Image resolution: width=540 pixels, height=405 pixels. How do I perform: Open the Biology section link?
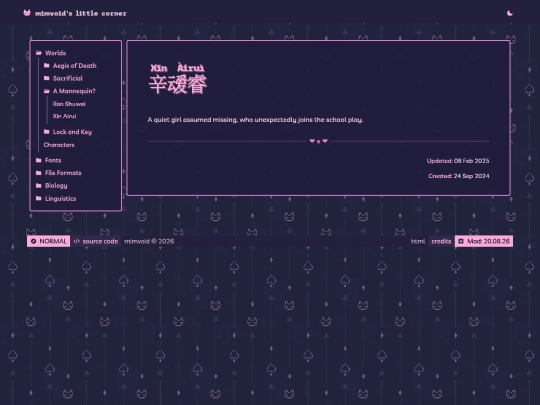(x=56, y=186)
